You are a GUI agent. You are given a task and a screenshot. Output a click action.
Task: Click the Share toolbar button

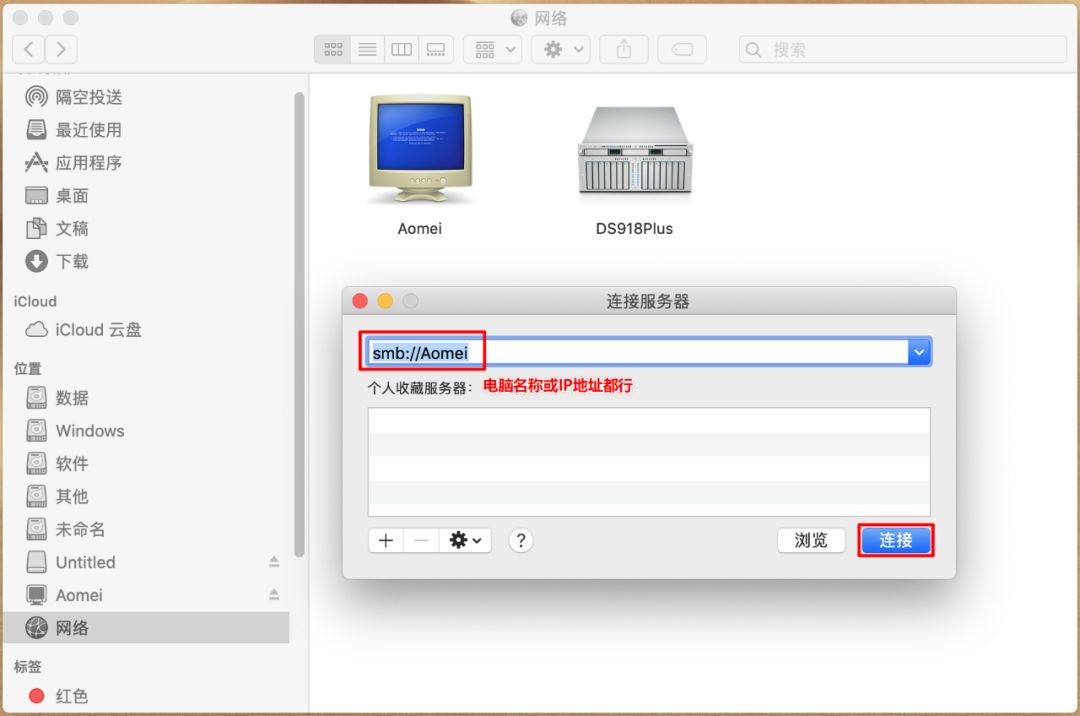tap(623, 50)
